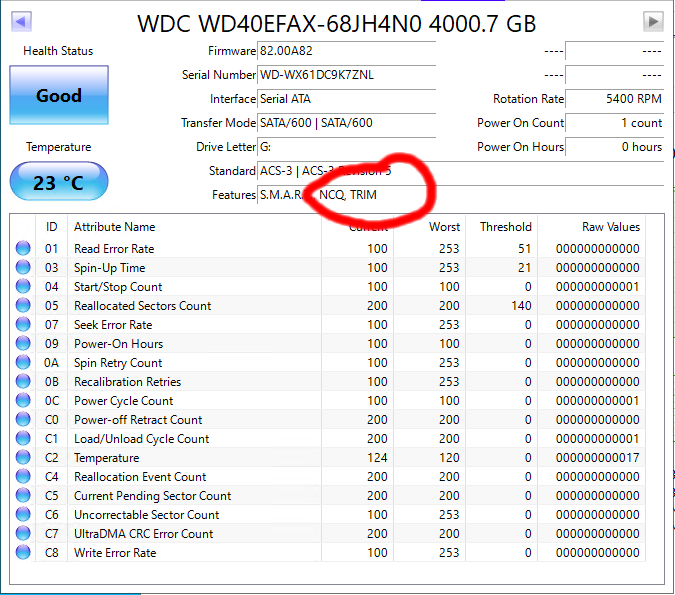Click the Current Pending Sector Count orb
This screenshot has height=595, width=675.
(23, 495)
